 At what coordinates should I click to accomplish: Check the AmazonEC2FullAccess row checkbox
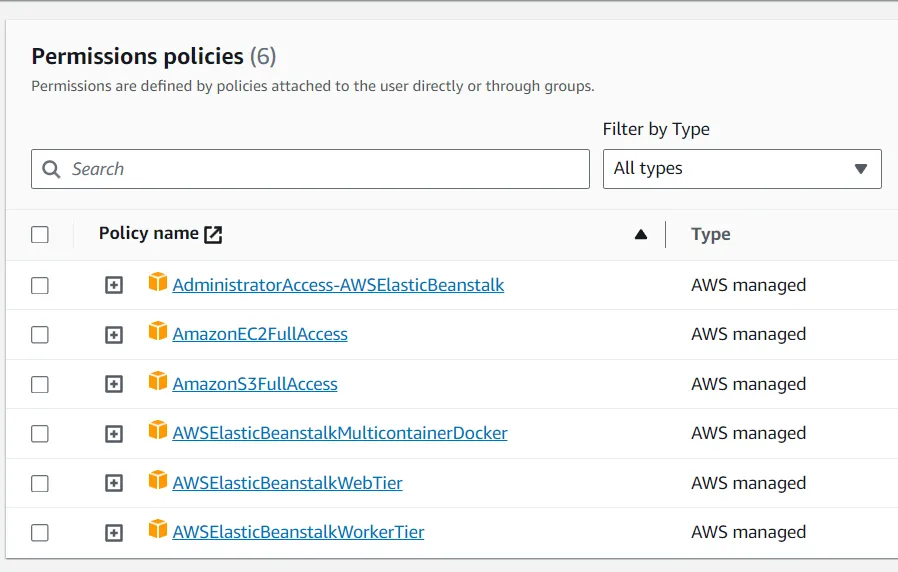point(40,335)
